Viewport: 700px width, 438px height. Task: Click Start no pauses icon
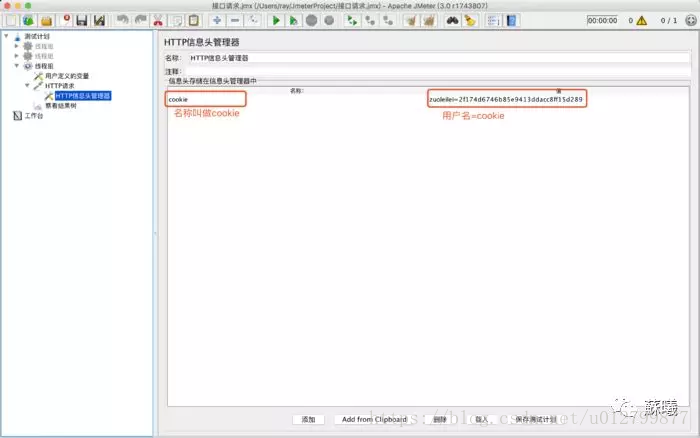293,21
